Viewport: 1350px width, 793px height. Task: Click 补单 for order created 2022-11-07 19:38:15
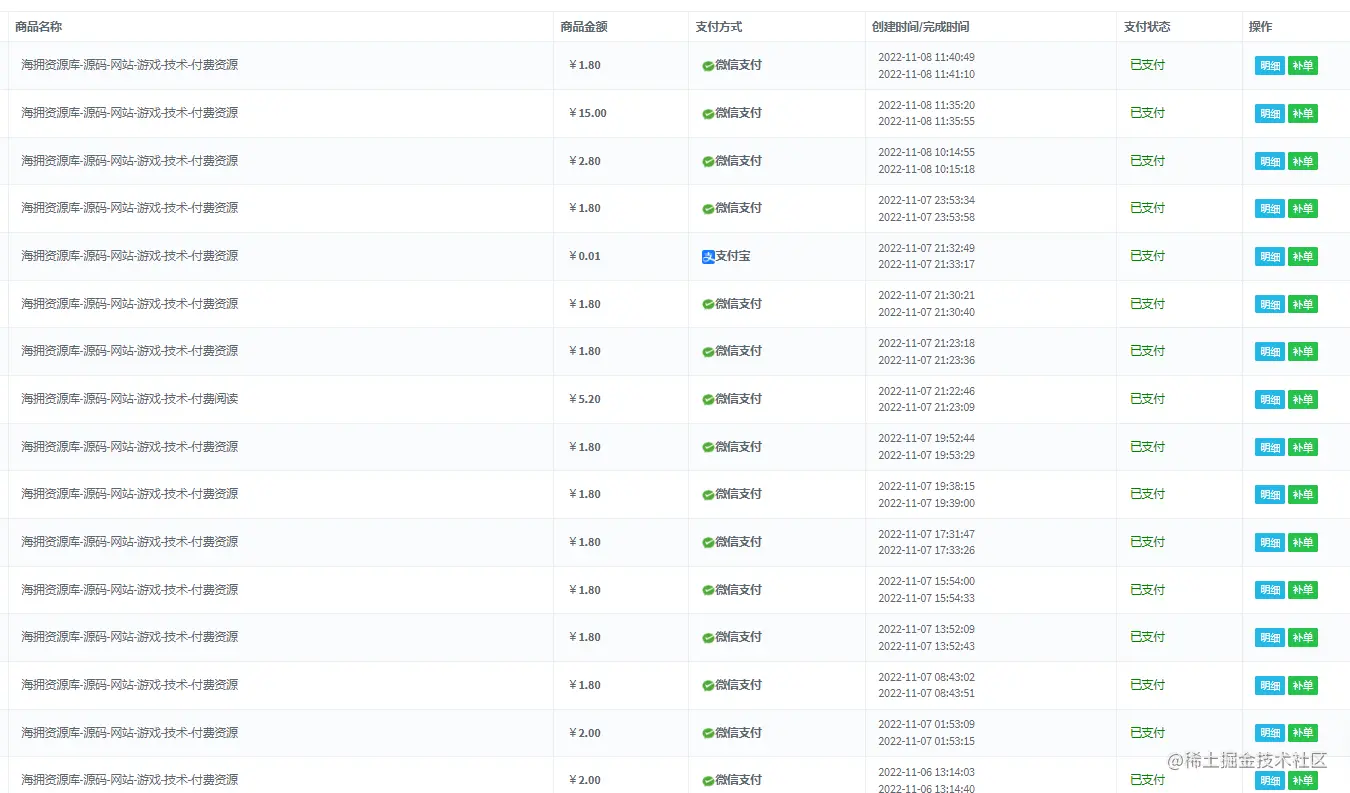point(1303,495)
